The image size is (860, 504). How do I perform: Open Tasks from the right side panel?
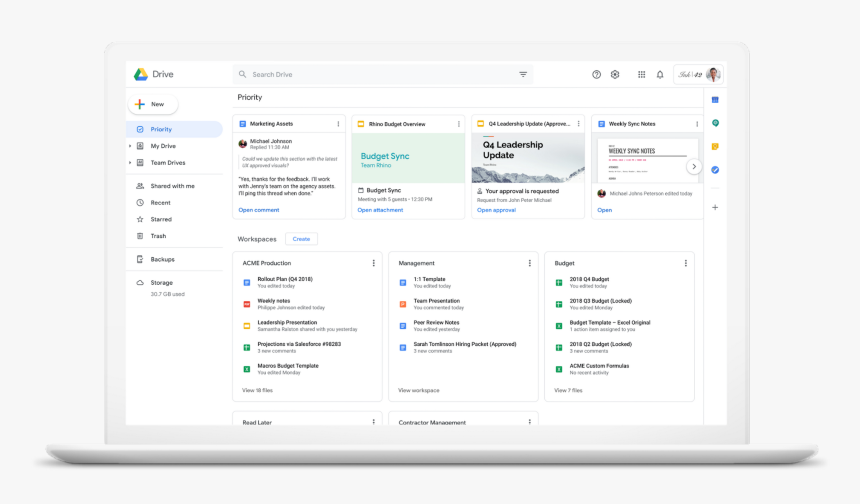[x=715, y=170]
